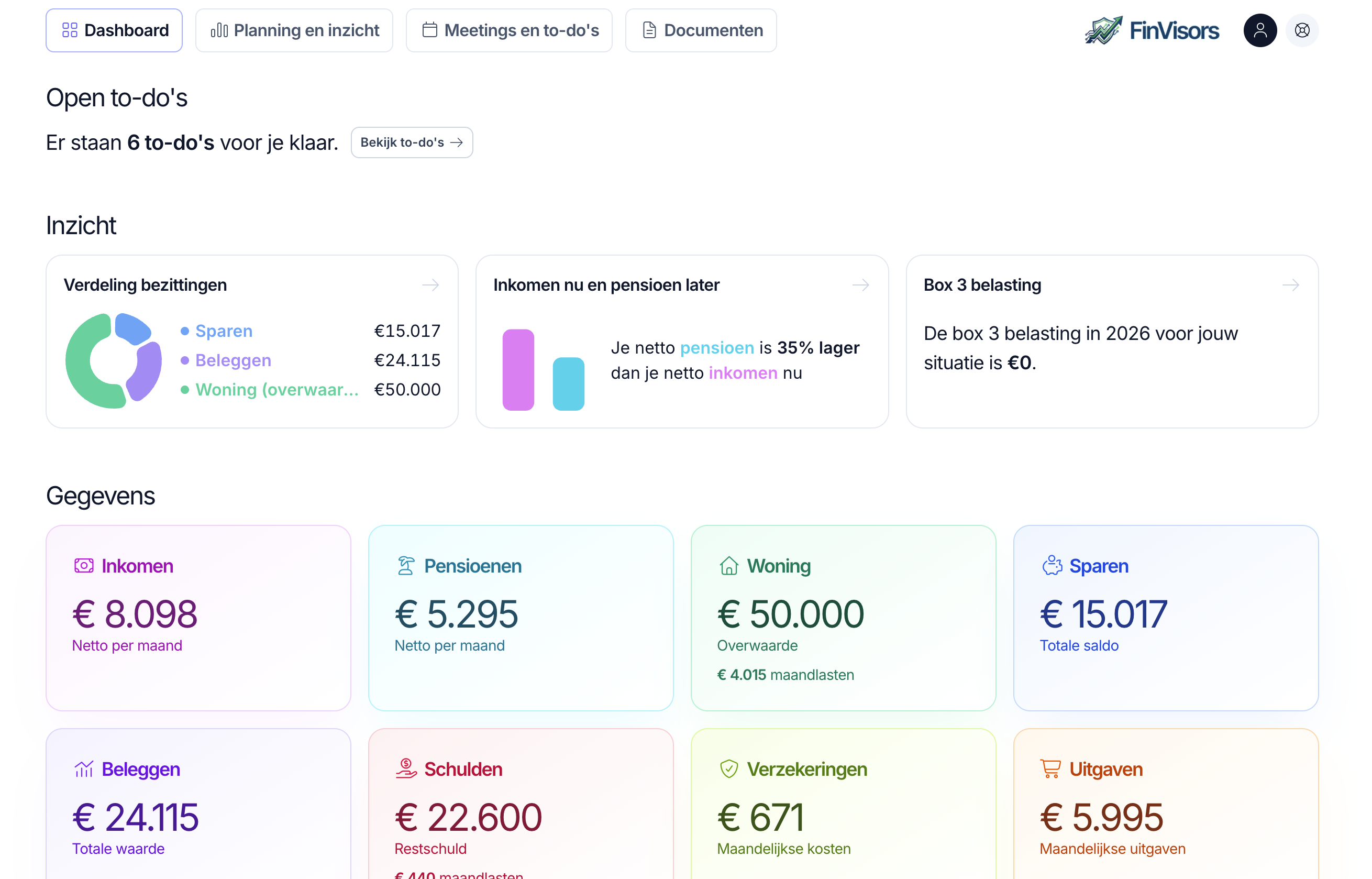The image size is (1372, 879).
Task: Click the Meetings calendar icon
Action: [429, 30]
